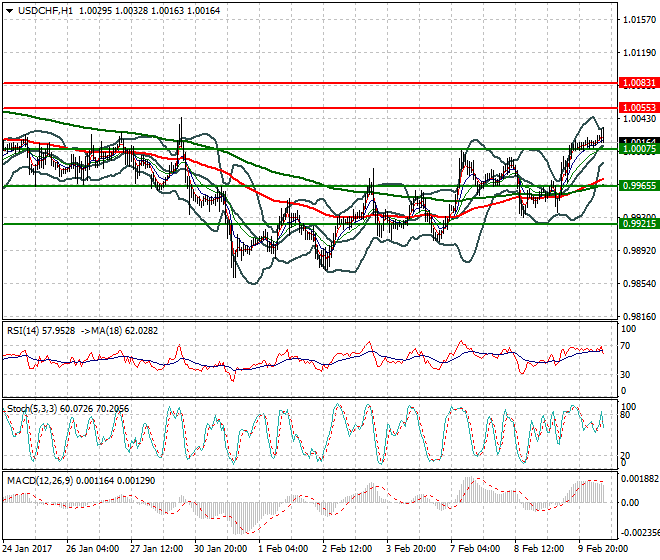The image size is (660, 560).
Task: Open the chart menu triangle beside USDCHF,H1
Action: coord(10,11)
